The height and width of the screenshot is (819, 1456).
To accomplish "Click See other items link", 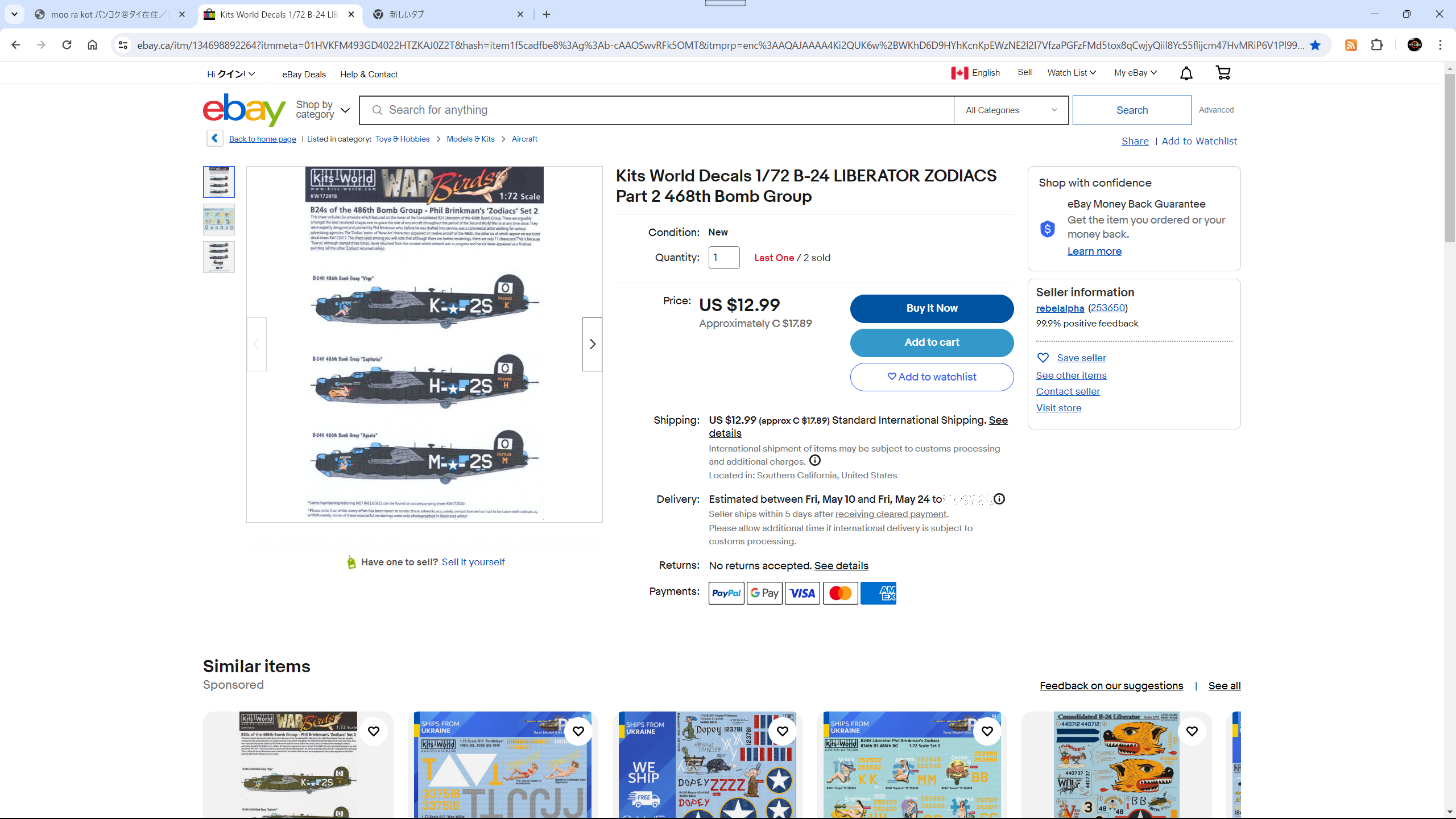I will 1071,375.
